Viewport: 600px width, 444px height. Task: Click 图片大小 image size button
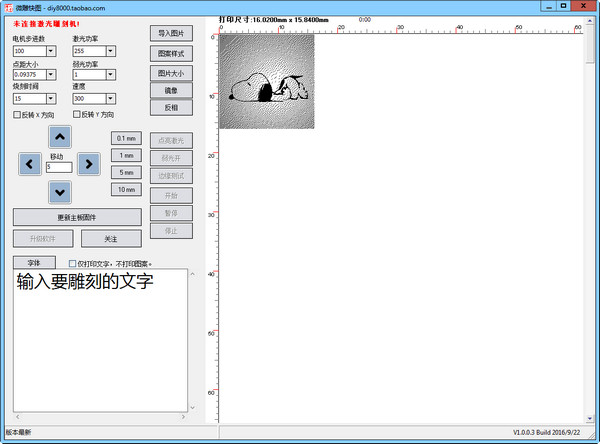[x=171, y=73]
